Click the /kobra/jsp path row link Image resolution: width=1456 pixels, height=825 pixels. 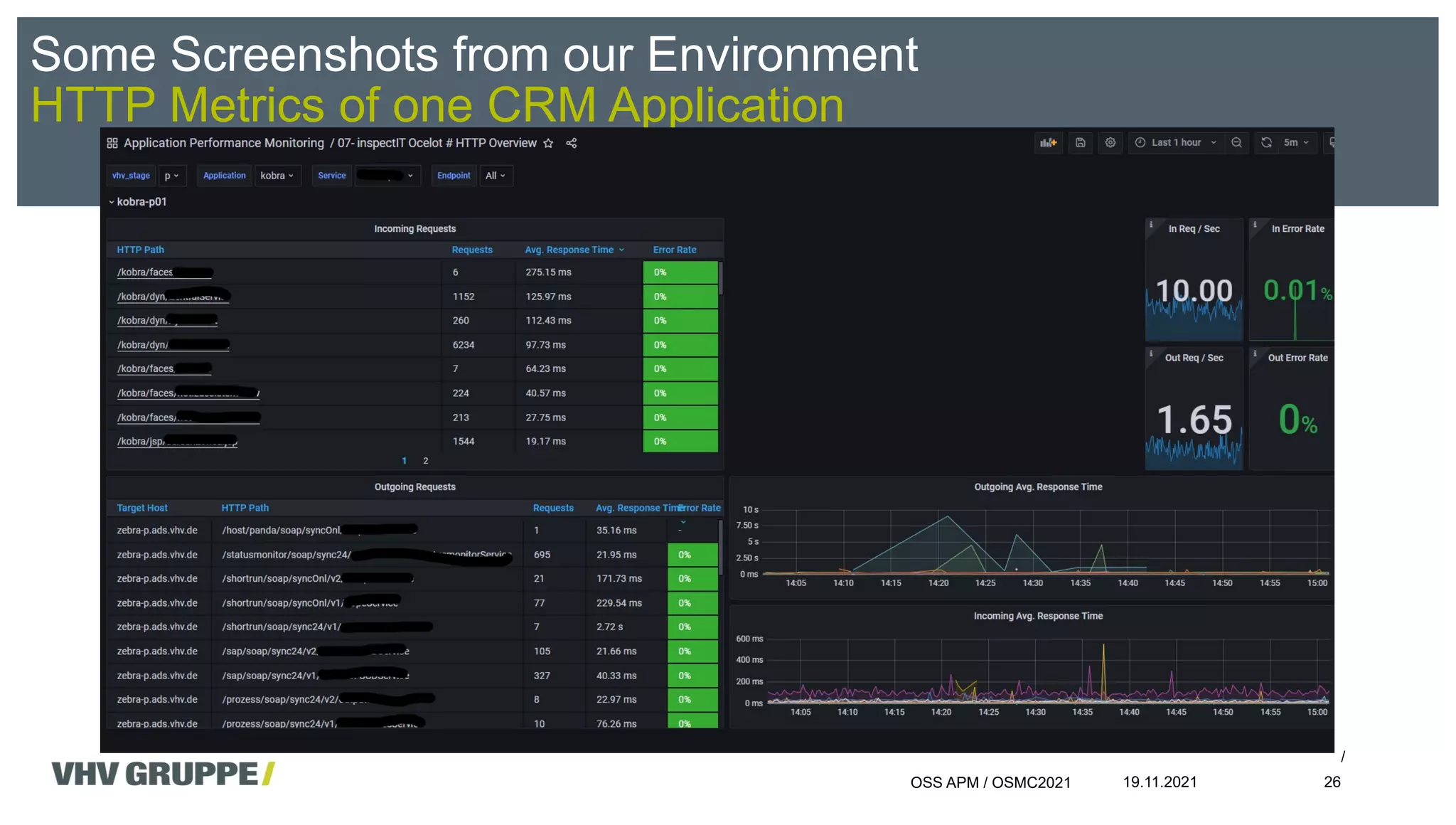[177, 442]
